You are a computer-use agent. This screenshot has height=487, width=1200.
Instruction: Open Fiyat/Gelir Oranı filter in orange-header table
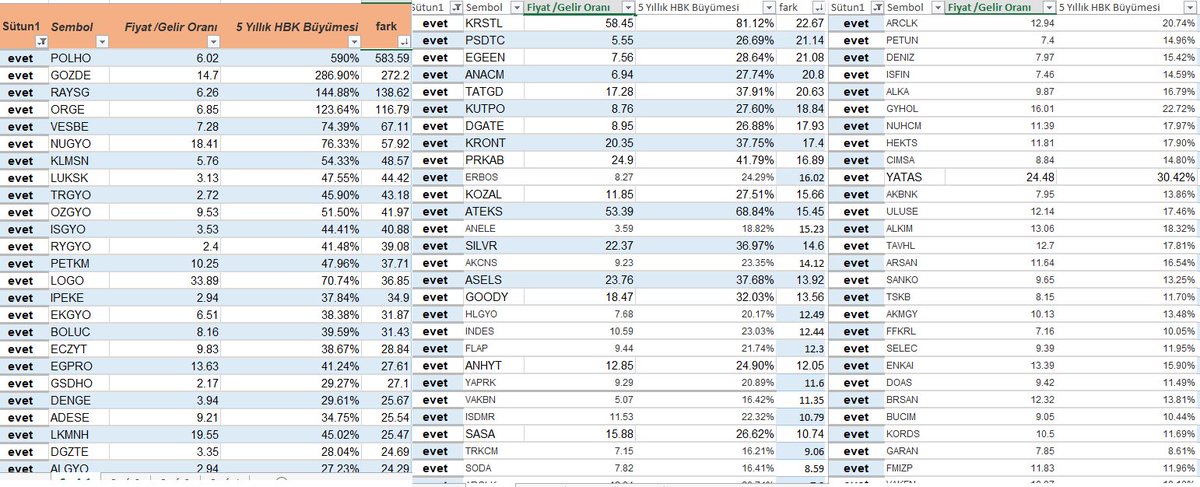213,42
